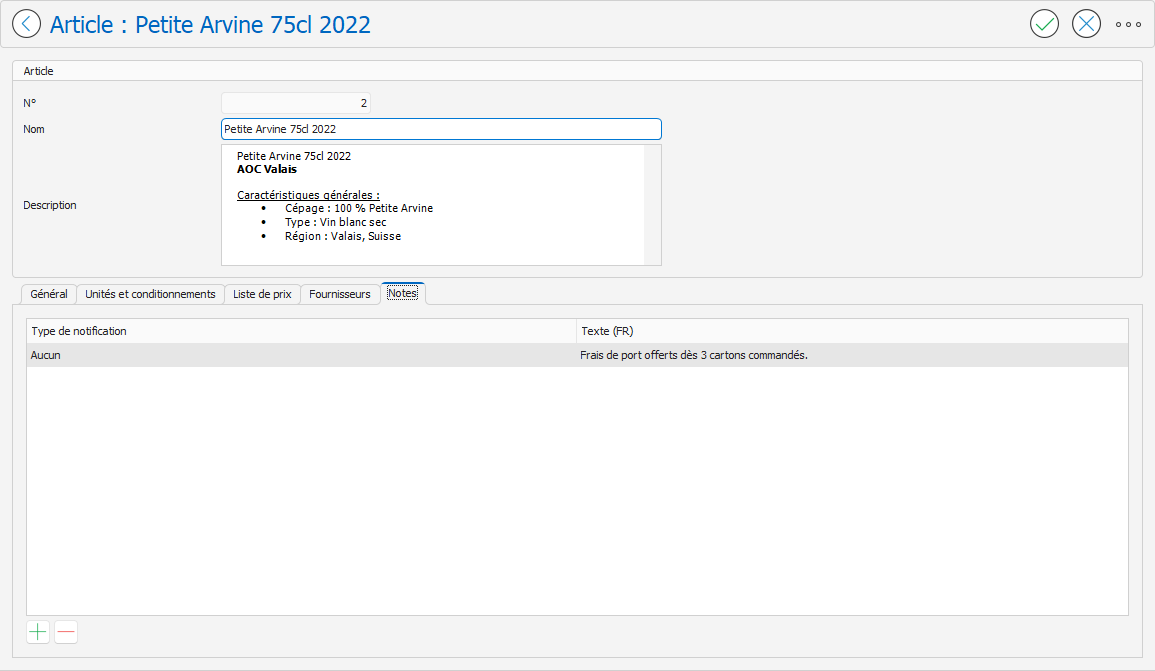Switch to the Général tab

[x=49, y=294]
